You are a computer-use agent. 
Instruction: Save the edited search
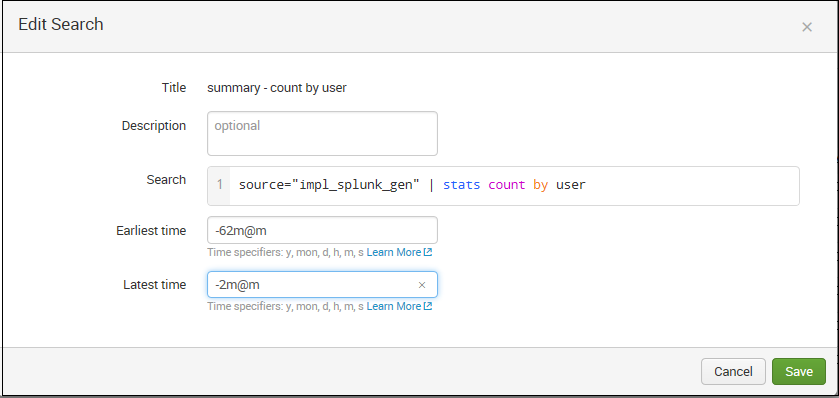point(799,371)
